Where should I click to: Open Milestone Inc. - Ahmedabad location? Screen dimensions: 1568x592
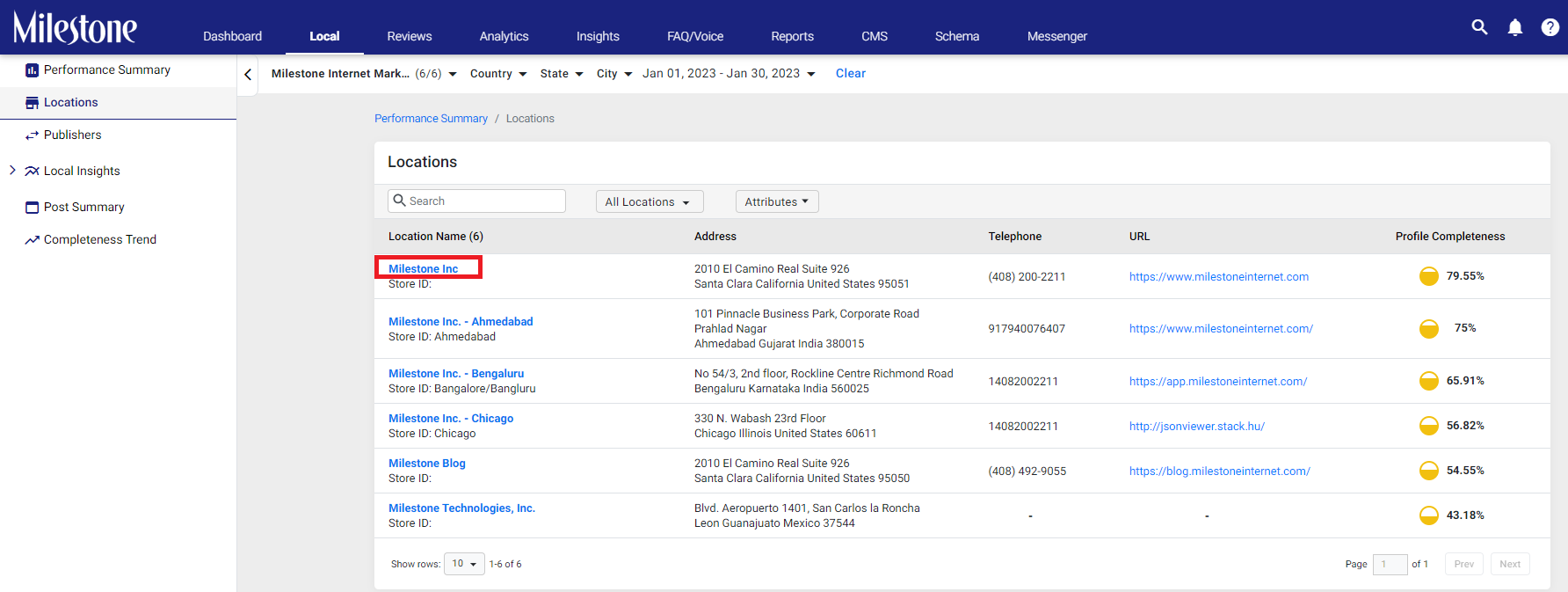pyautogui.click(x=461, y=322)
